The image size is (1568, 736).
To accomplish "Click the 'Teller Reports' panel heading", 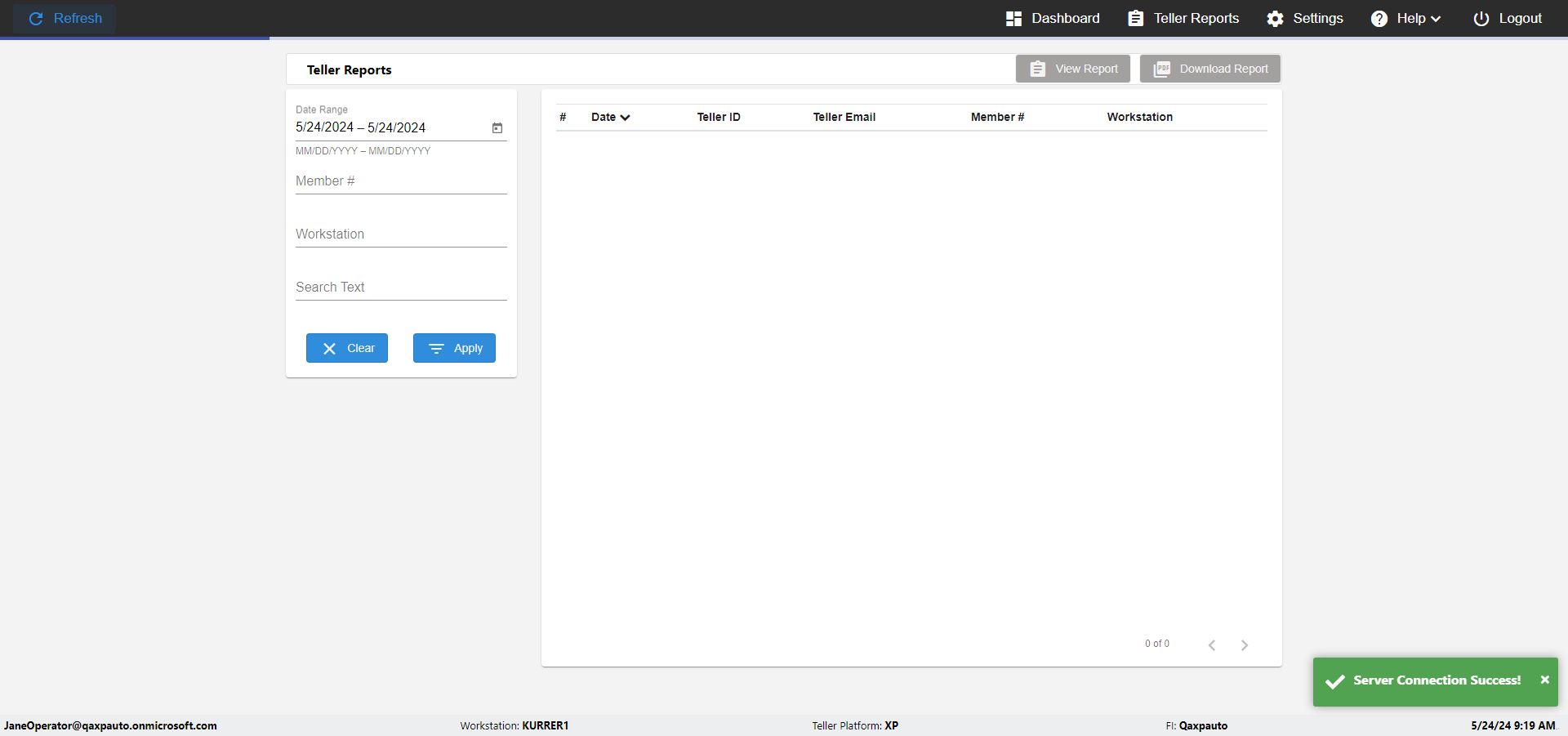I will 350,70.
